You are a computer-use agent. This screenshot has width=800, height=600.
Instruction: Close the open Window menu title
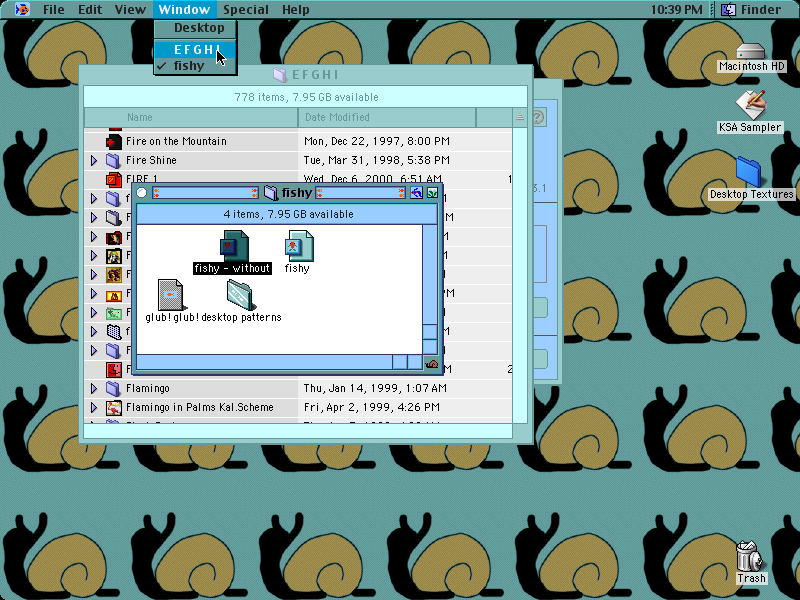point(184,9)
